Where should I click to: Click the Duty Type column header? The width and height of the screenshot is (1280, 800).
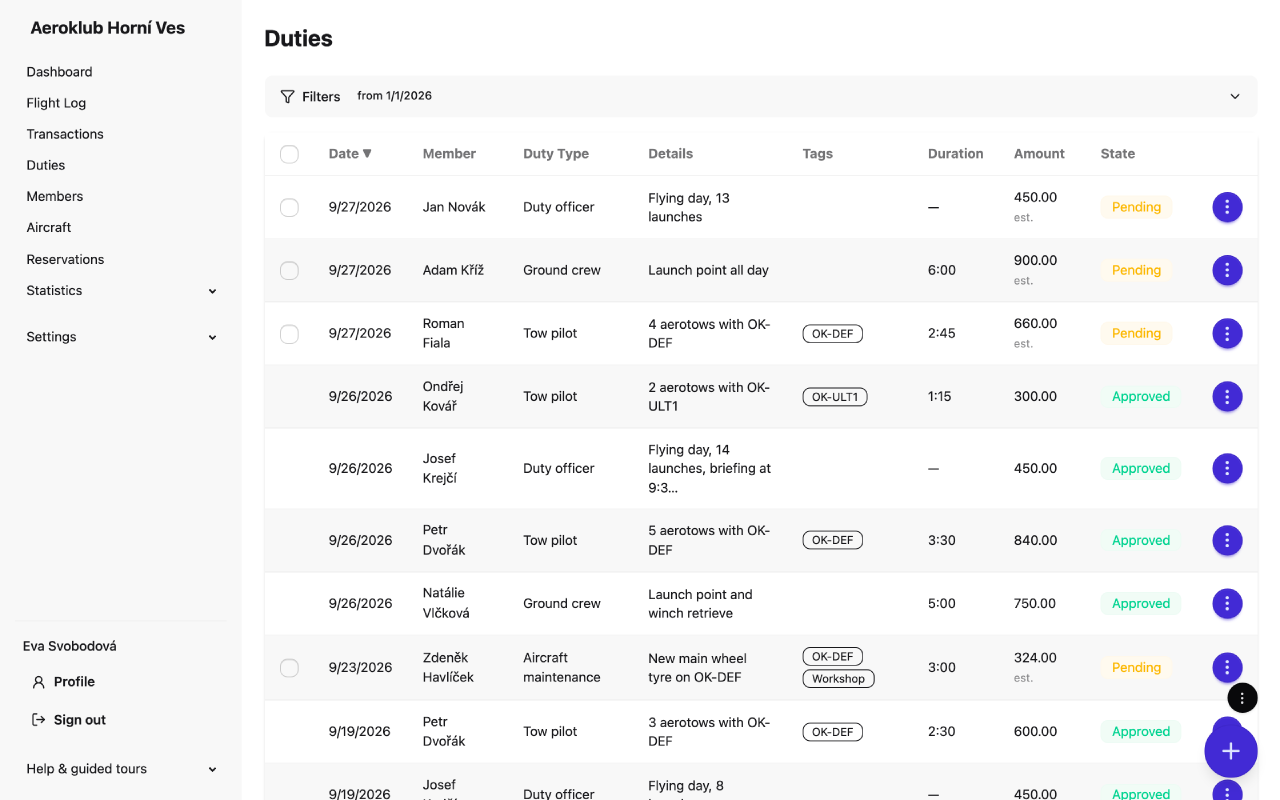coord(556,154)
